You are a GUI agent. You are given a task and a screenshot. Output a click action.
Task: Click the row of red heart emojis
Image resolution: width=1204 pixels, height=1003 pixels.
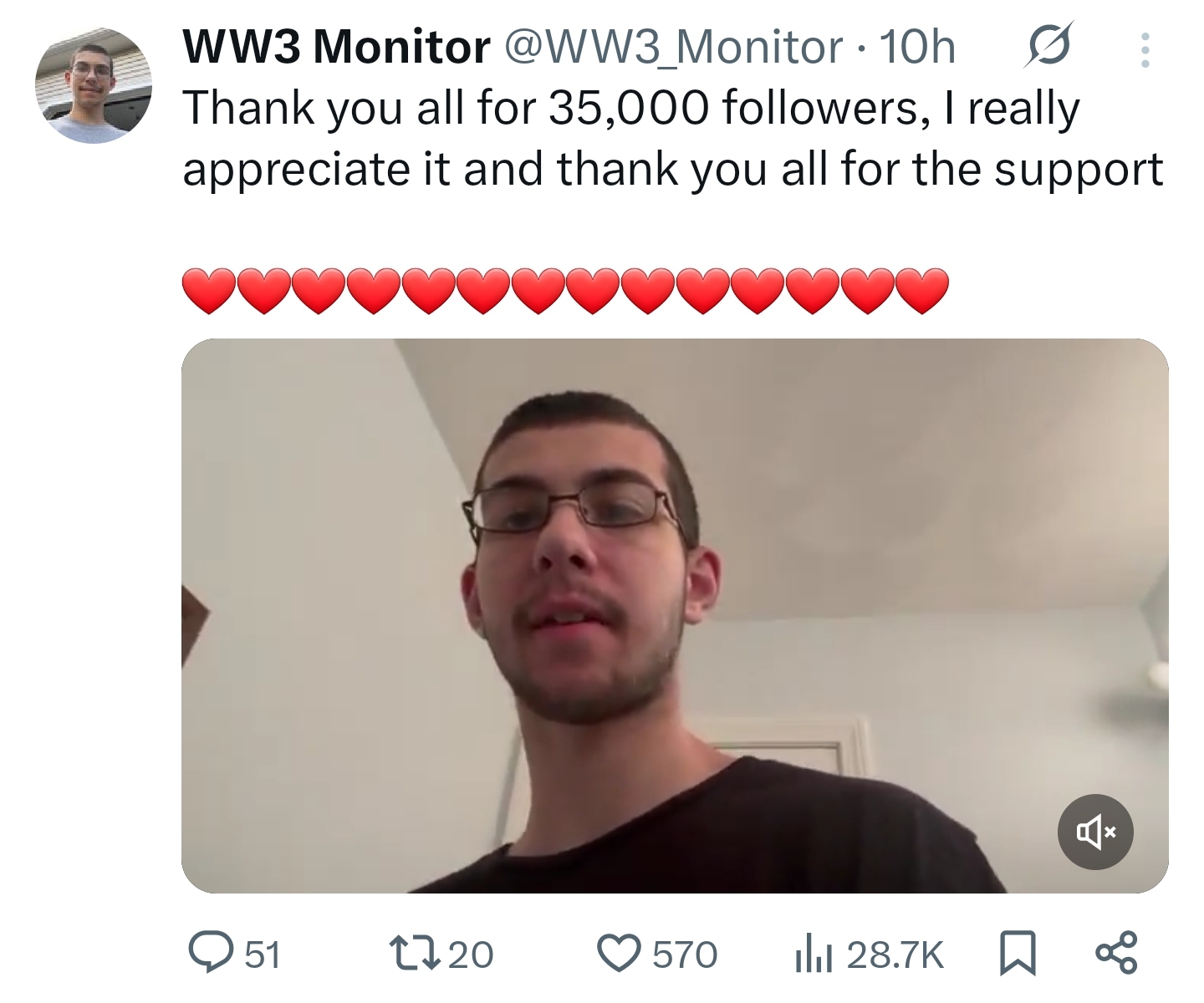(x=565, y=291)
